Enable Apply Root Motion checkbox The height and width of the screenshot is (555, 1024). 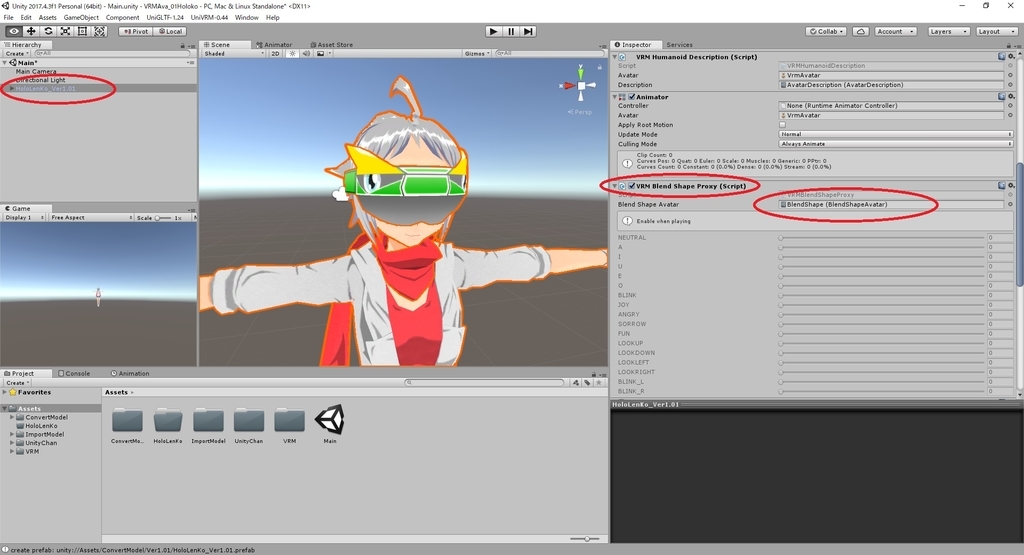pyautogui.click(x=782, y=125)
